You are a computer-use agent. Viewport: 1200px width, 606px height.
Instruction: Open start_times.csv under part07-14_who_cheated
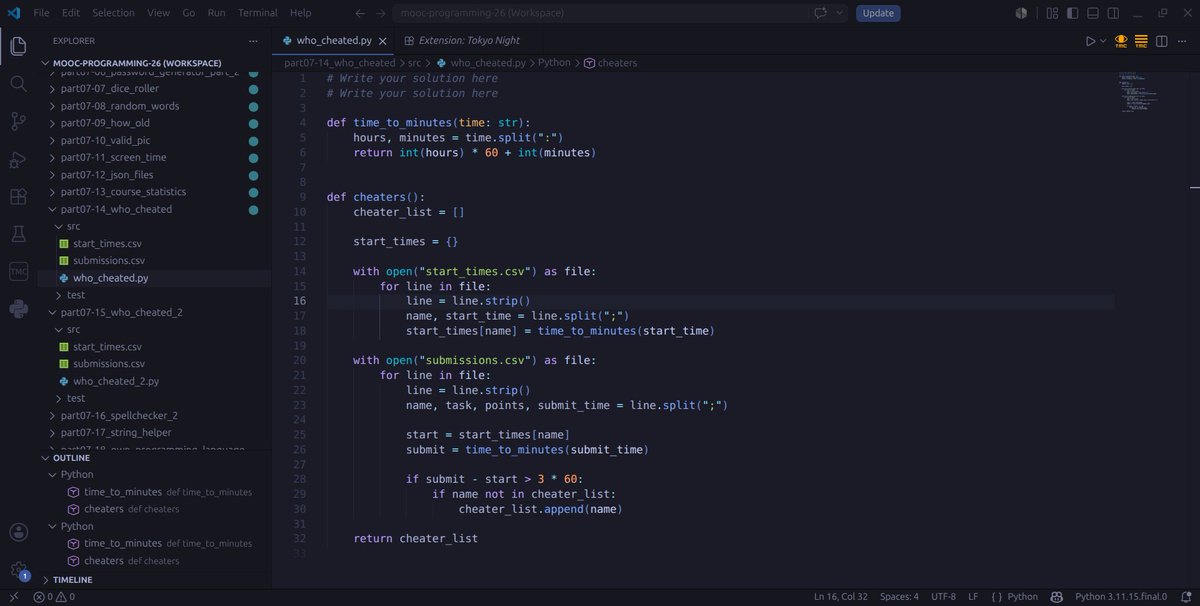pos(108,243)
